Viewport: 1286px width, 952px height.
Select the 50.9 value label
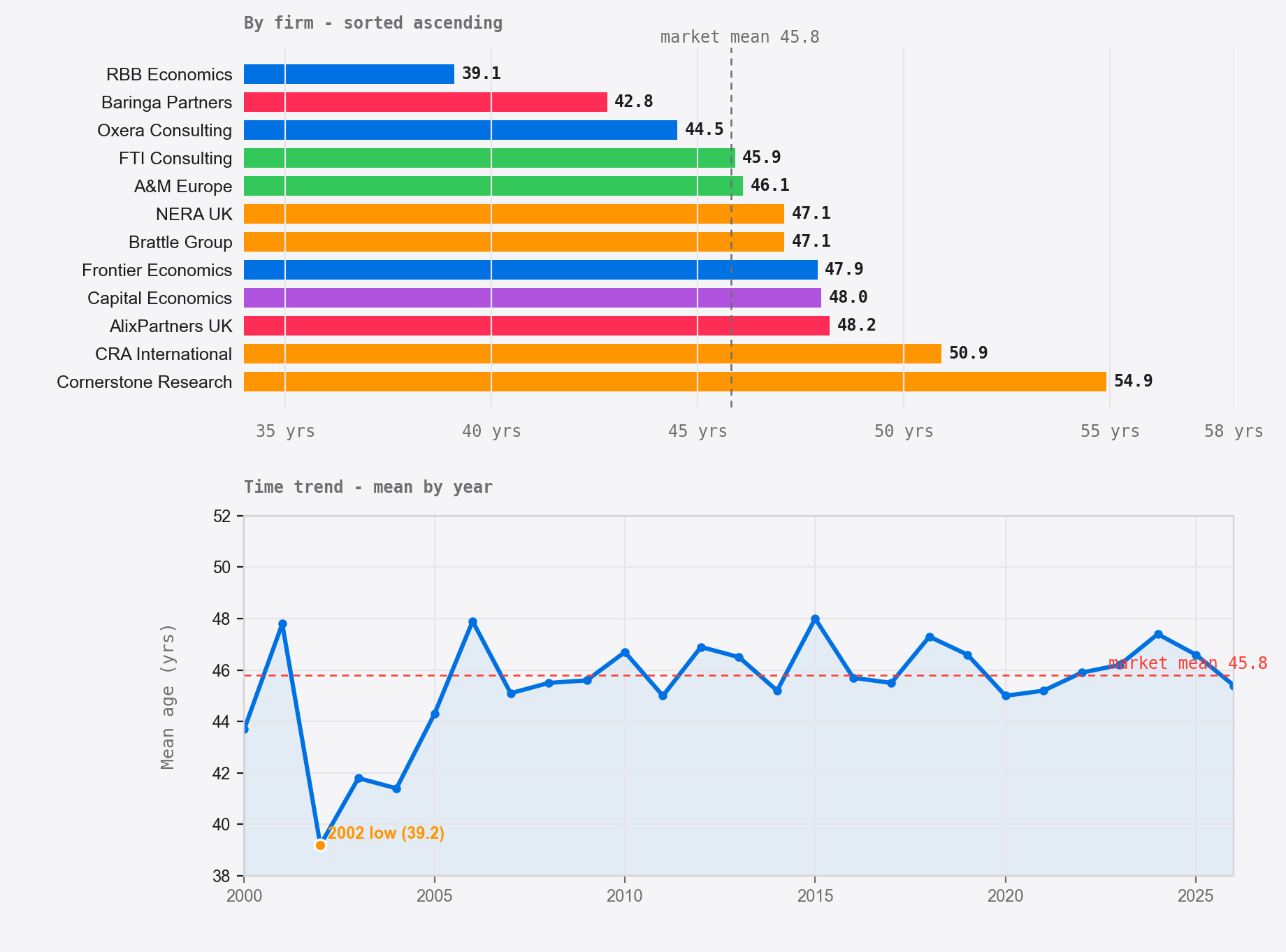(969, 353)
